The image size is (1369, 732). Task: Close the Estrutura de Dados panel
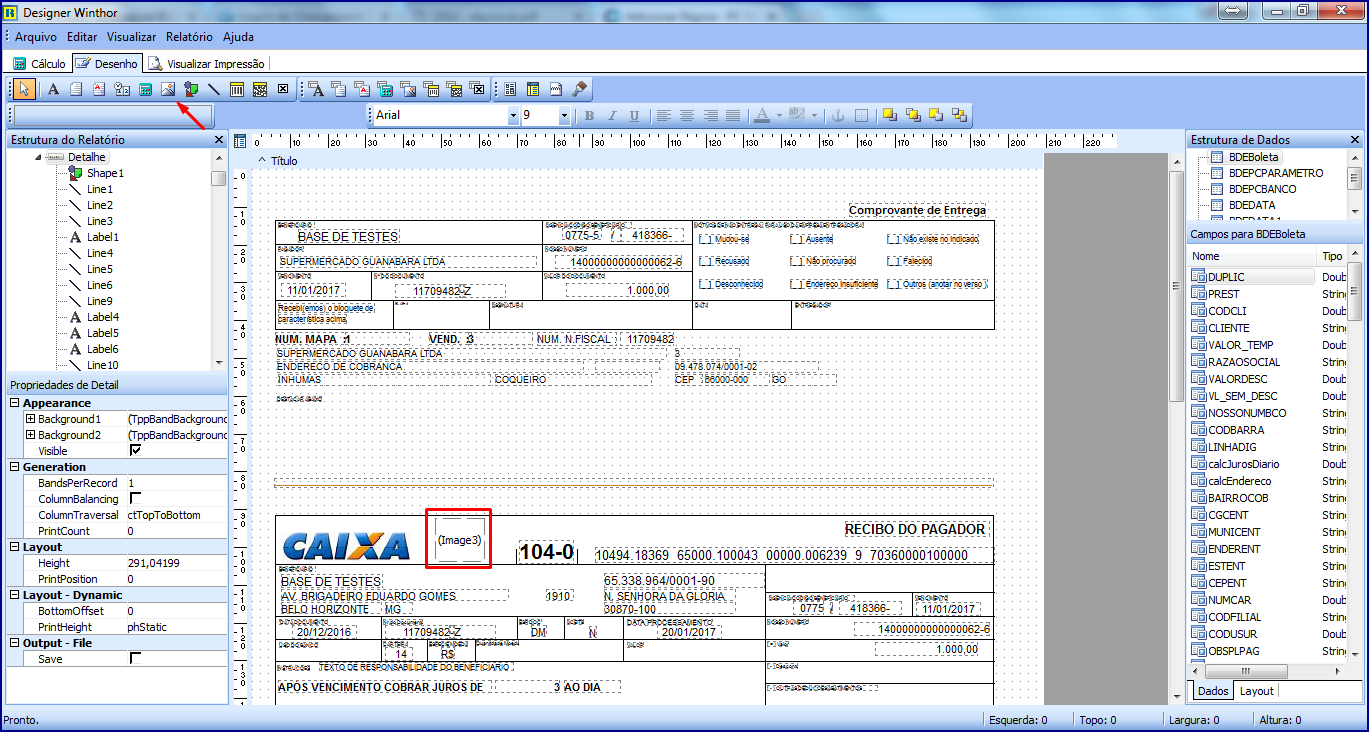1355,140
